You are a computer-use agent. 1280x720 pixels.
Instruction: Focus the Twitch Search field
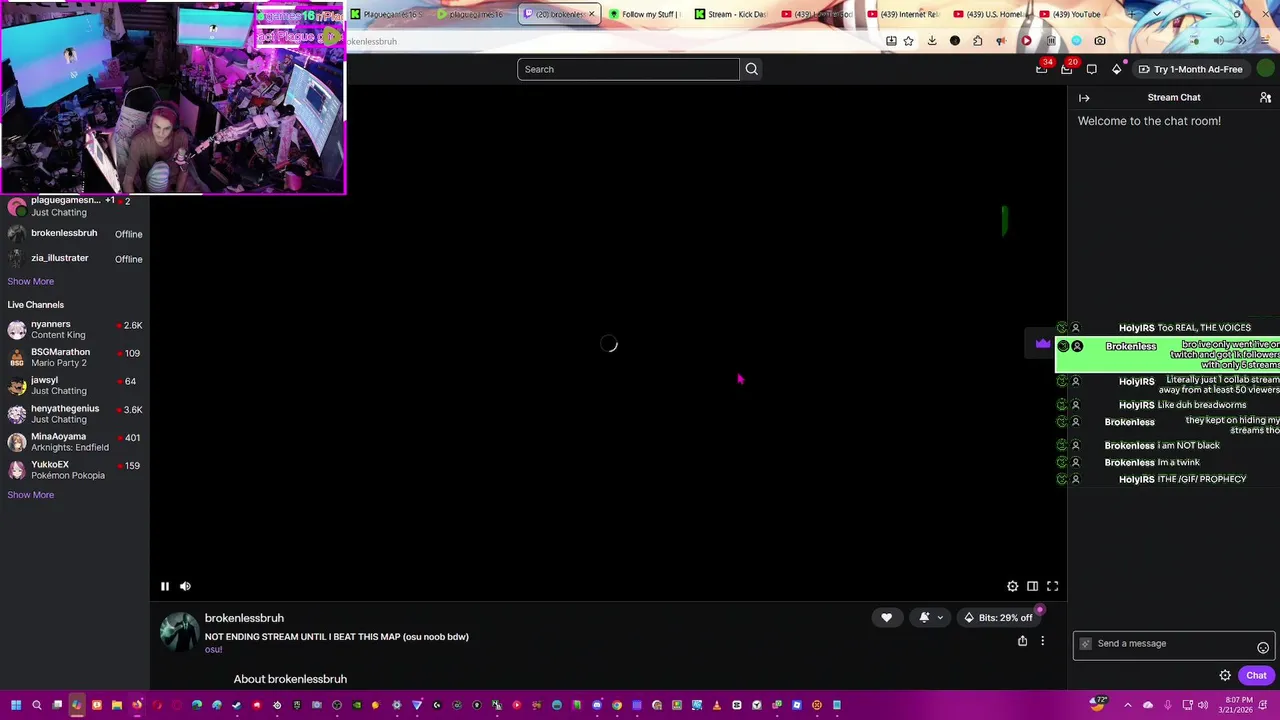(x=628, y=69)
